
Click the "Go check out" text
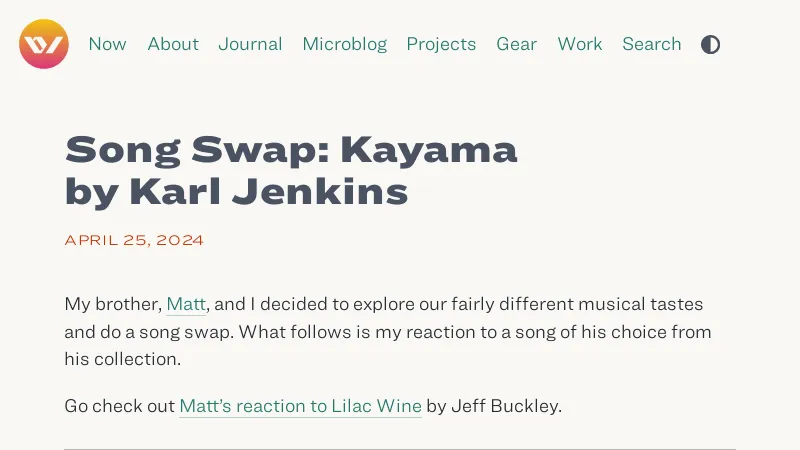tap(119, 406)
